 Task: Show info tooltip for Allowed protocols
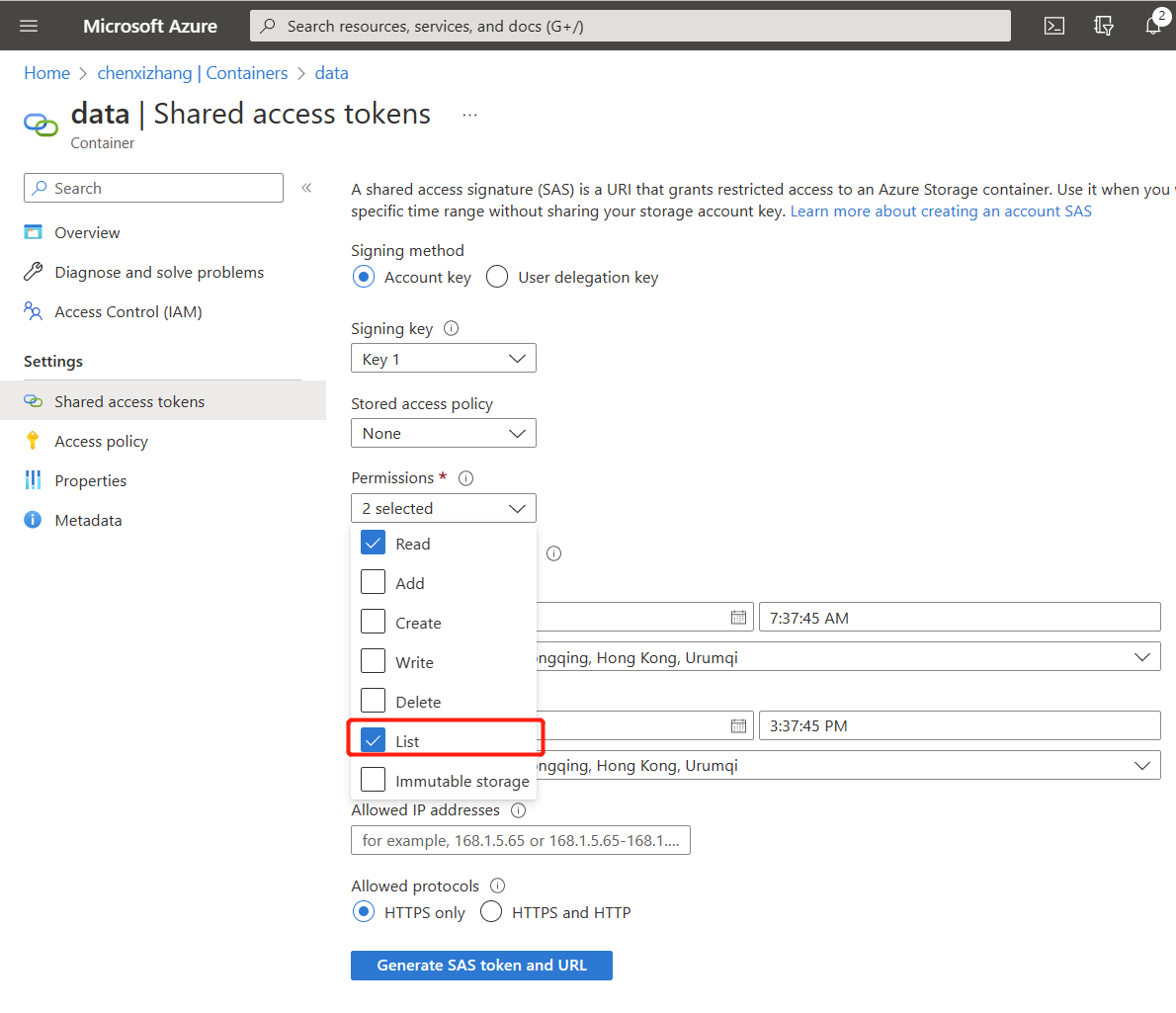[497, 886]
